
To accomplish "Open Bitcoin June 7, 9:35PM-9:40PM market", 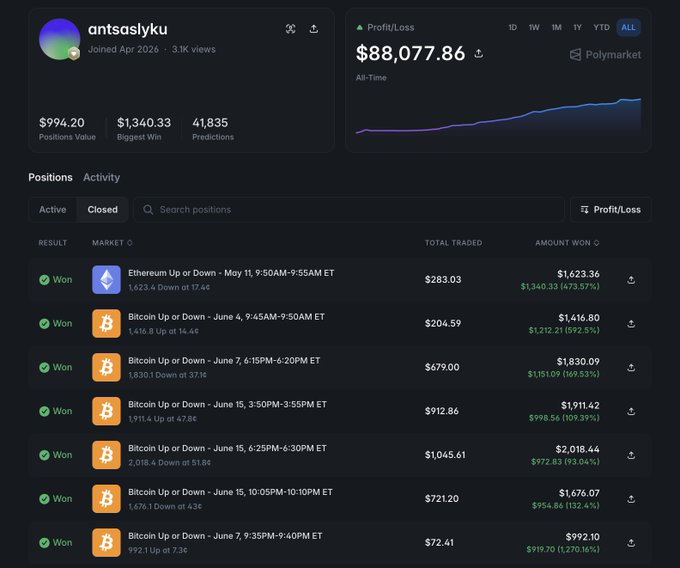I will click(225, 536).
